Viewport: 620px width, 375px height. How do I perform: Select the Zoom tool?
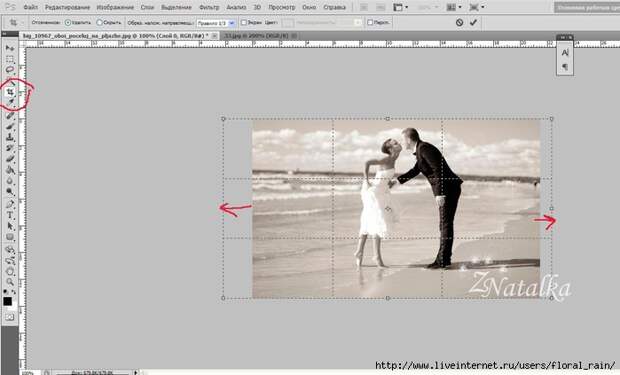(x=10, y=282)
